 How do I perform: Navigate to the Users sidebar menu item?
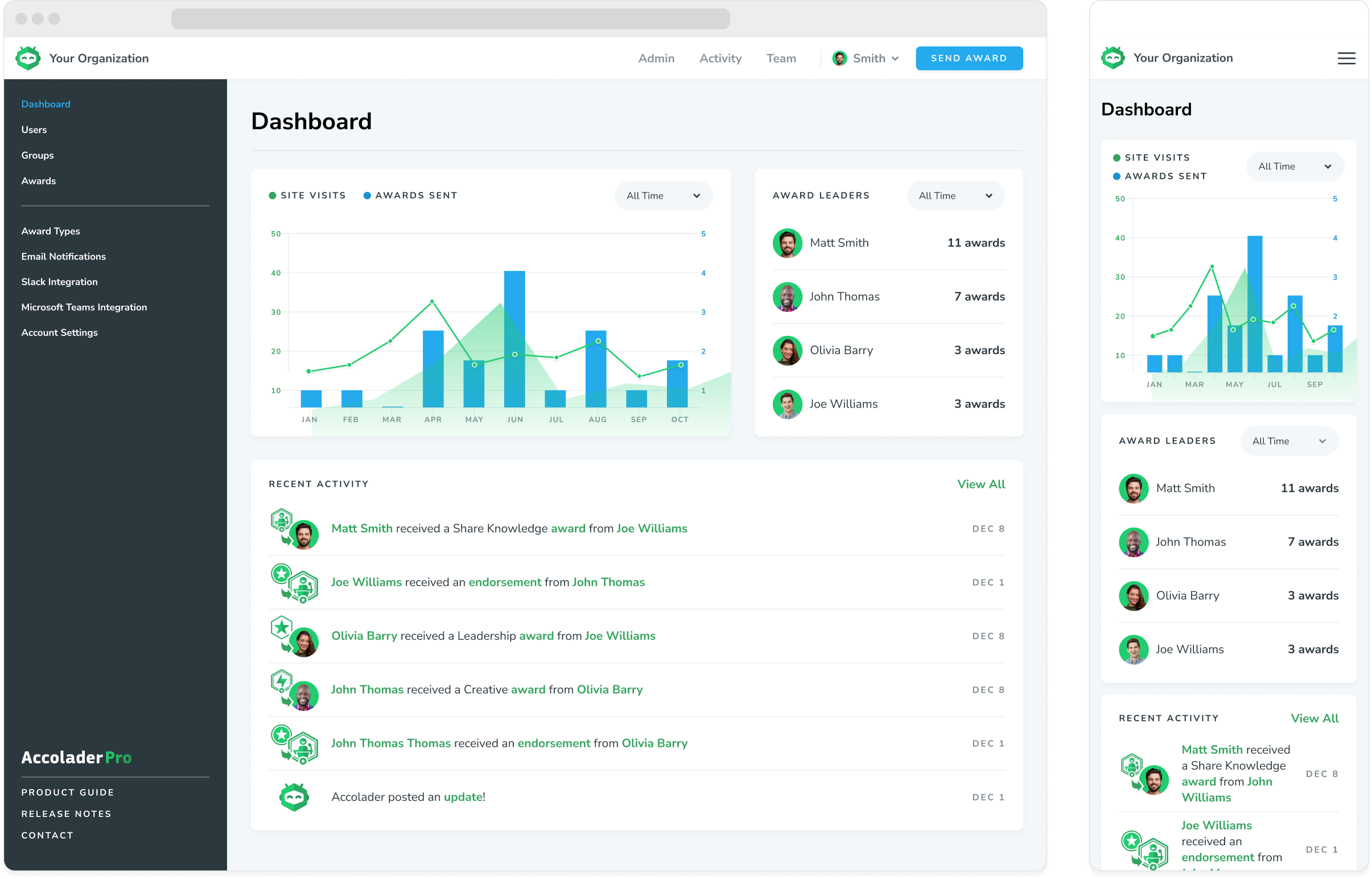coord(34,129)
